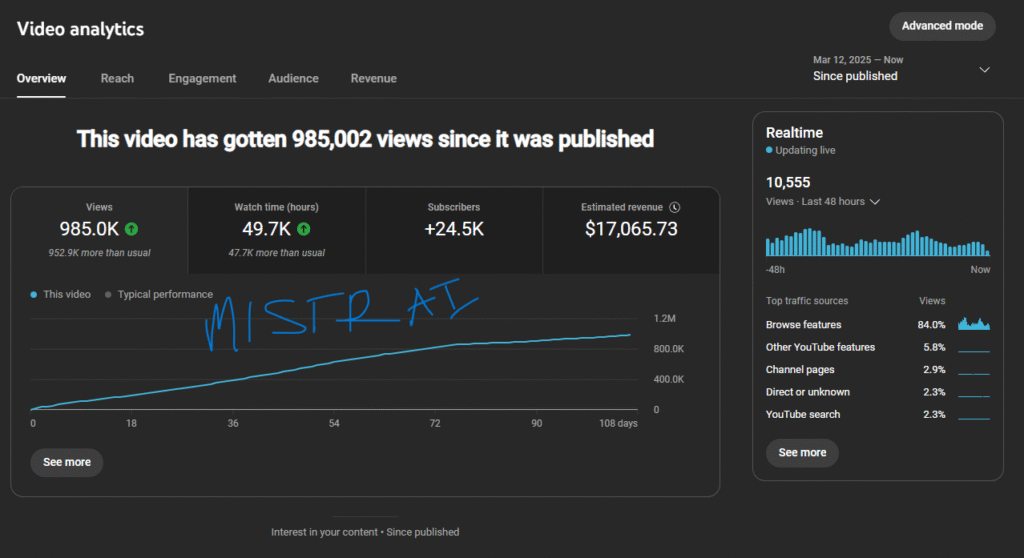Screen dimensions: 1024x558
Task: Click the 47.7K more than usual text
Action: [x=276, y=253]
